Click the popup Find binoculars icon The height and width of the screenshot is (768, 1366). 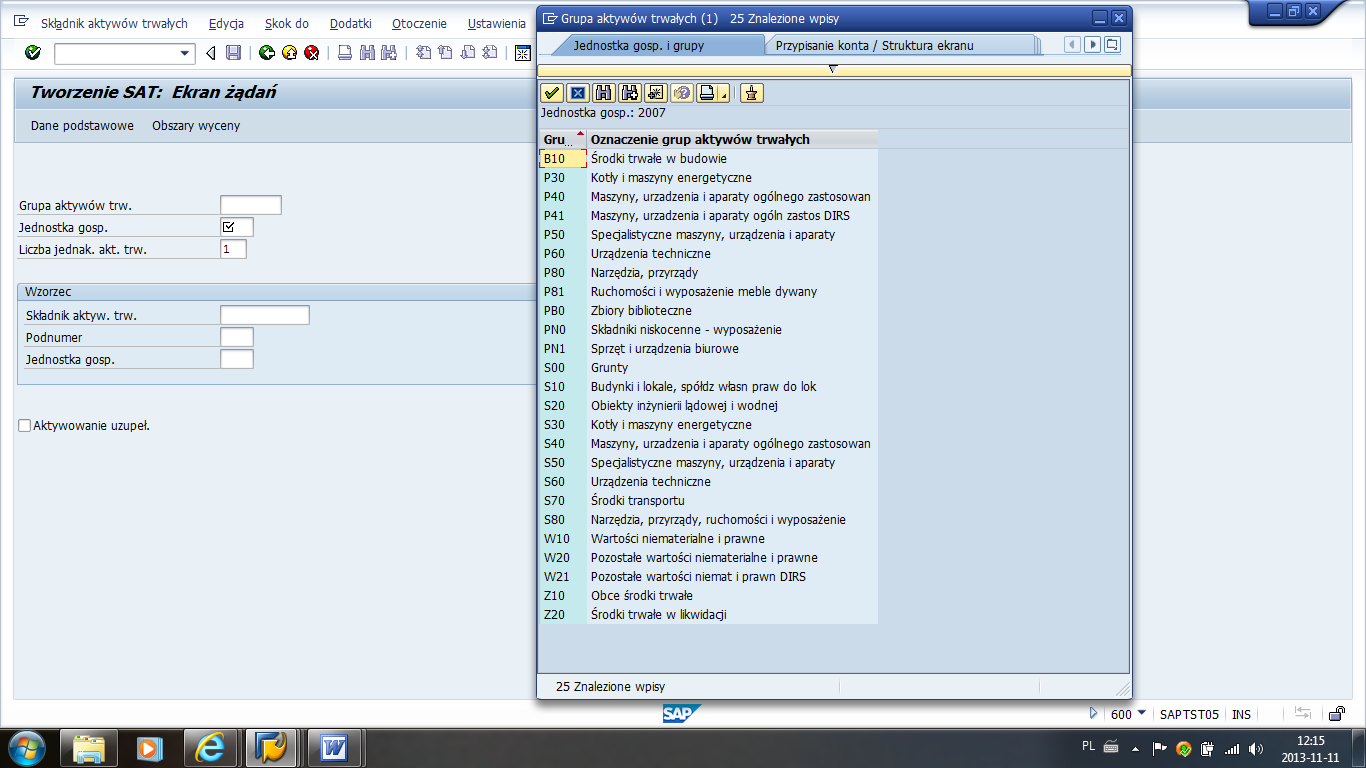(x=604, y=93)
